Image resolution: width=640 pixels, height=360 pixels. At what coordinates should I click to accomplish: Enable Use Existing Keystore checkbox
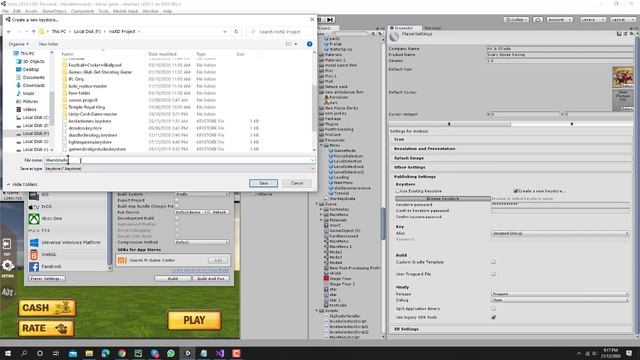click(398, 191)
